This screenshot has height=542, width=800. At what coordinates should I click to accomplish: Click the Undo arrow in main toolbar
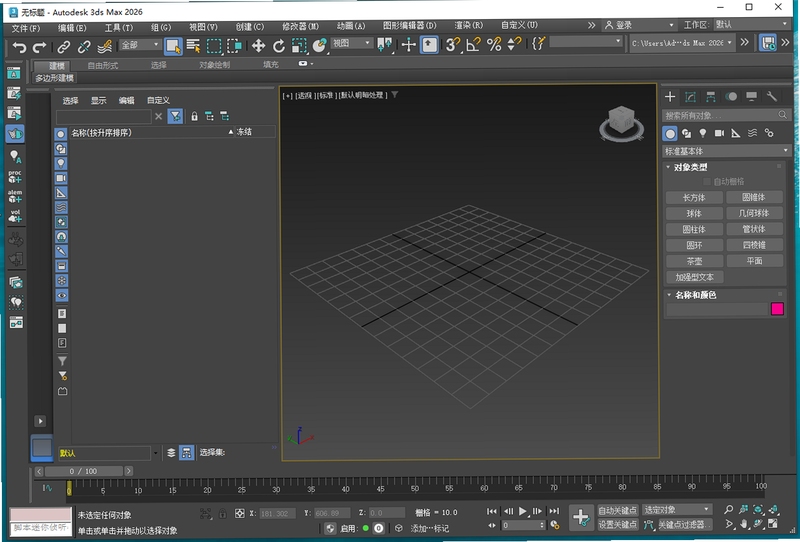coord(19,46)
